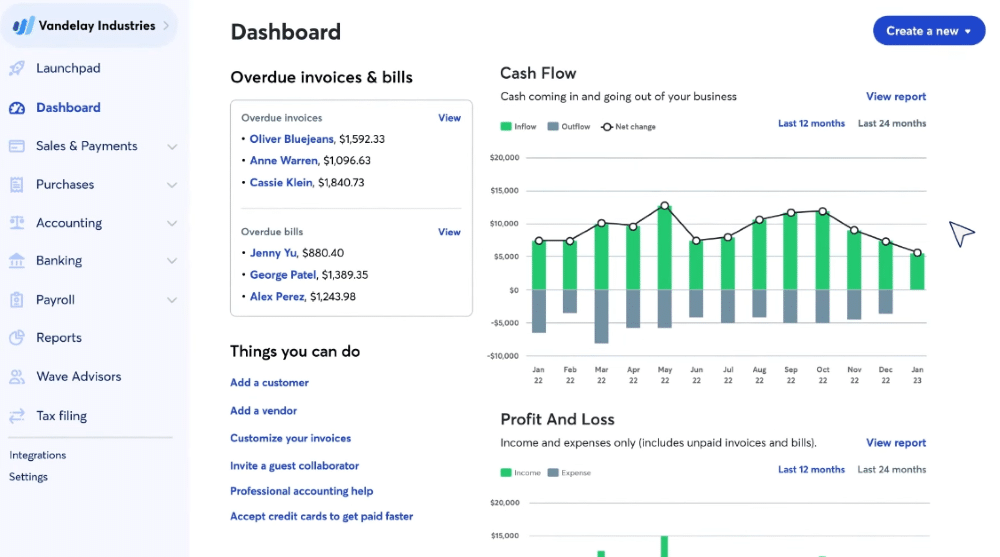Open the Cash Flow View report link
Viewport: 1000px width, 557px height.
click(896, 97)
